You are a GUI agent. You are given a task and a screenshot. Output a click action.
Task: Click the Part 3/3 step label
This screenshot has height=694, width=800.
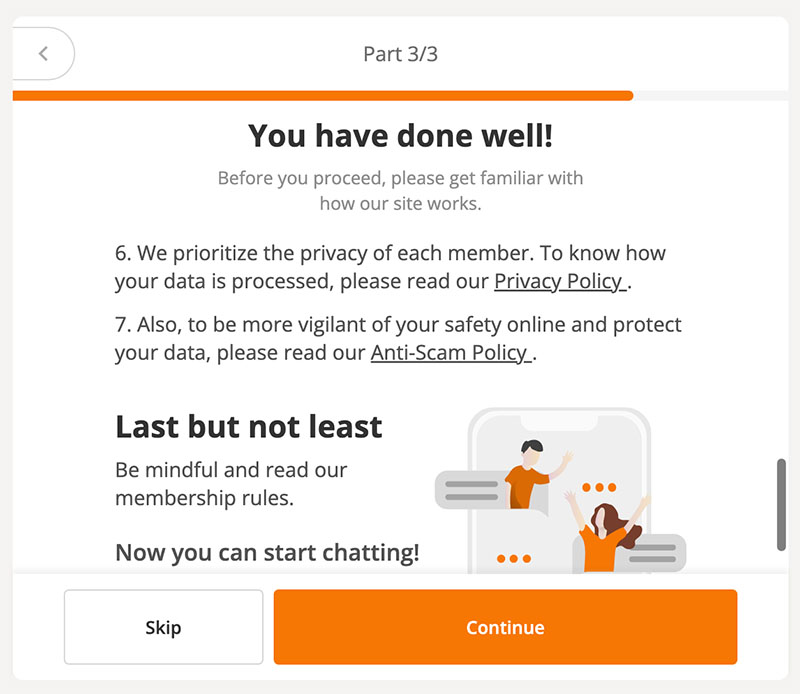[x=401, y=54]
